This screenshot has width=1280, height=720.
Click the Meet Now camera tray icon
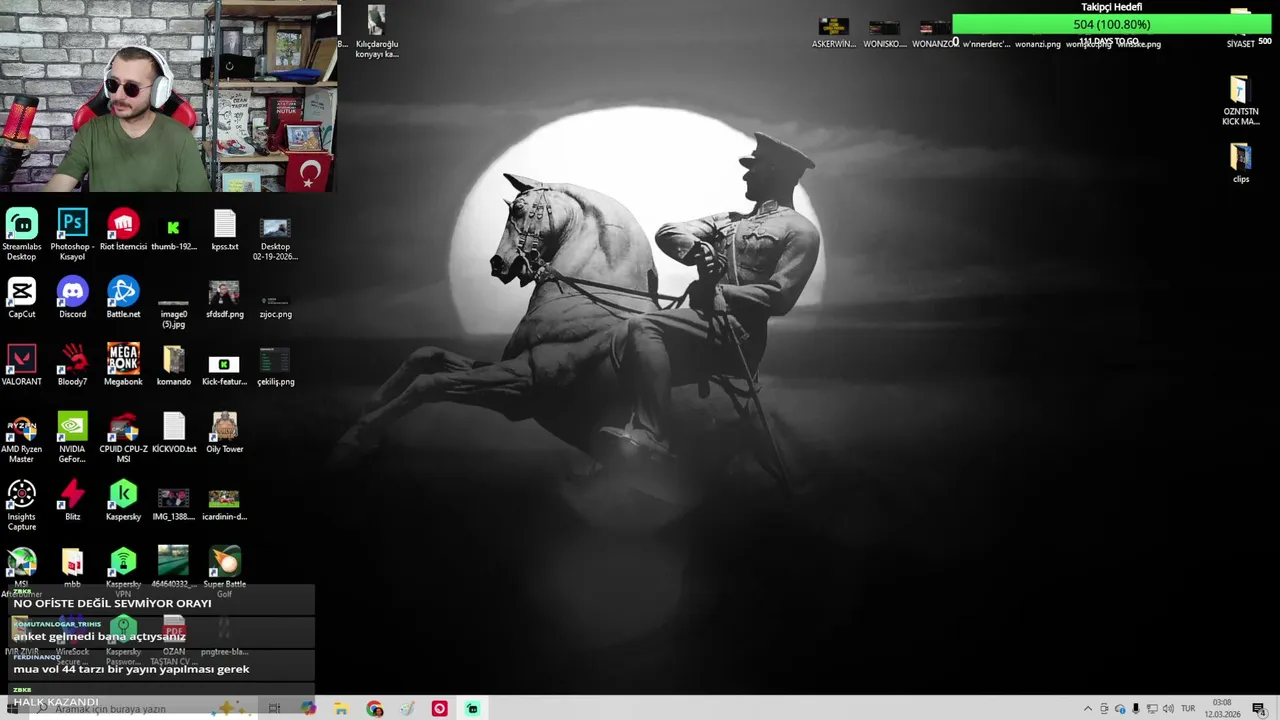coord(1104,708)
